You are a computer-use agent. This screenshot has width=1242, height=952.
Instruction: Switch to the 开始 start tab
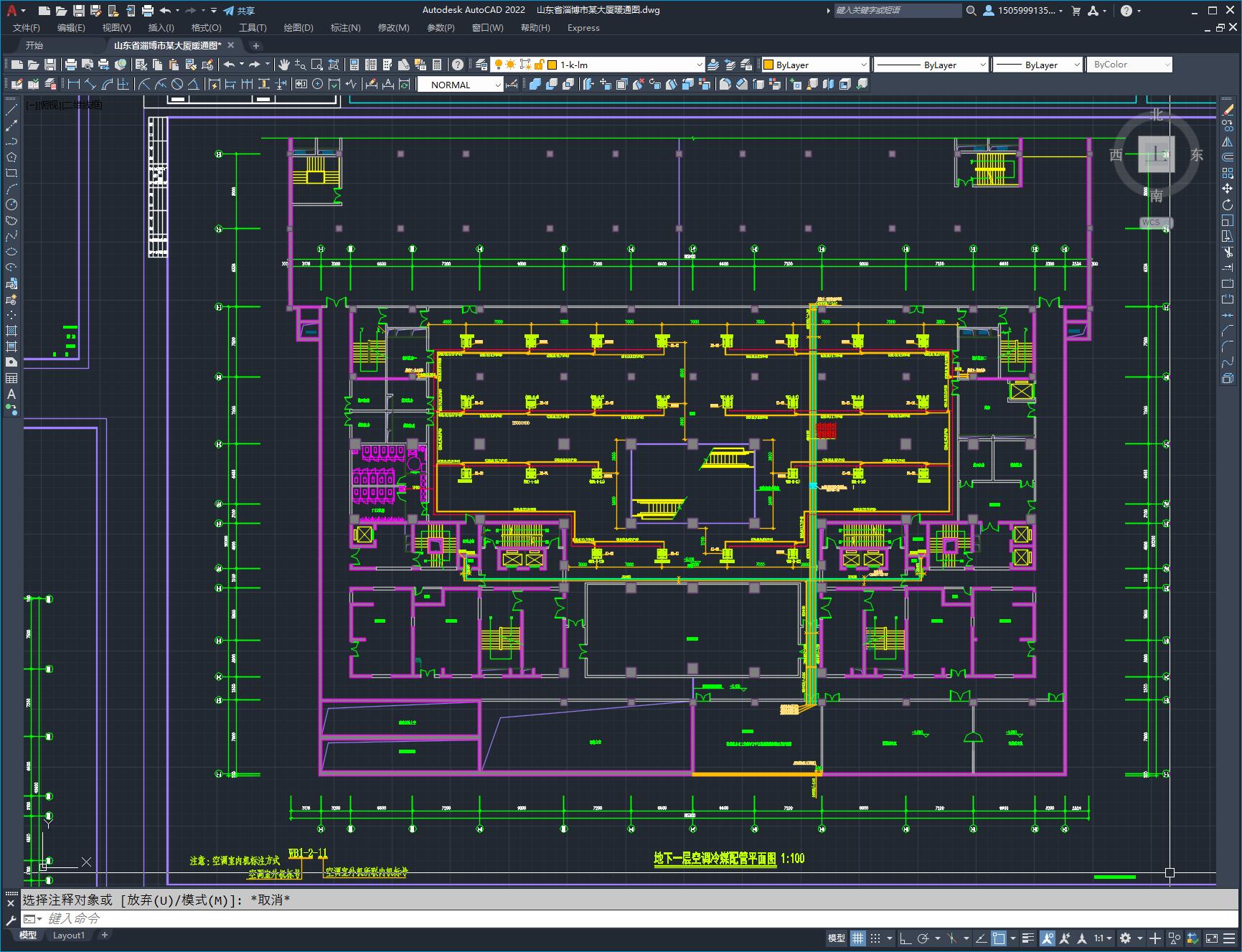(x=34, y=45)
